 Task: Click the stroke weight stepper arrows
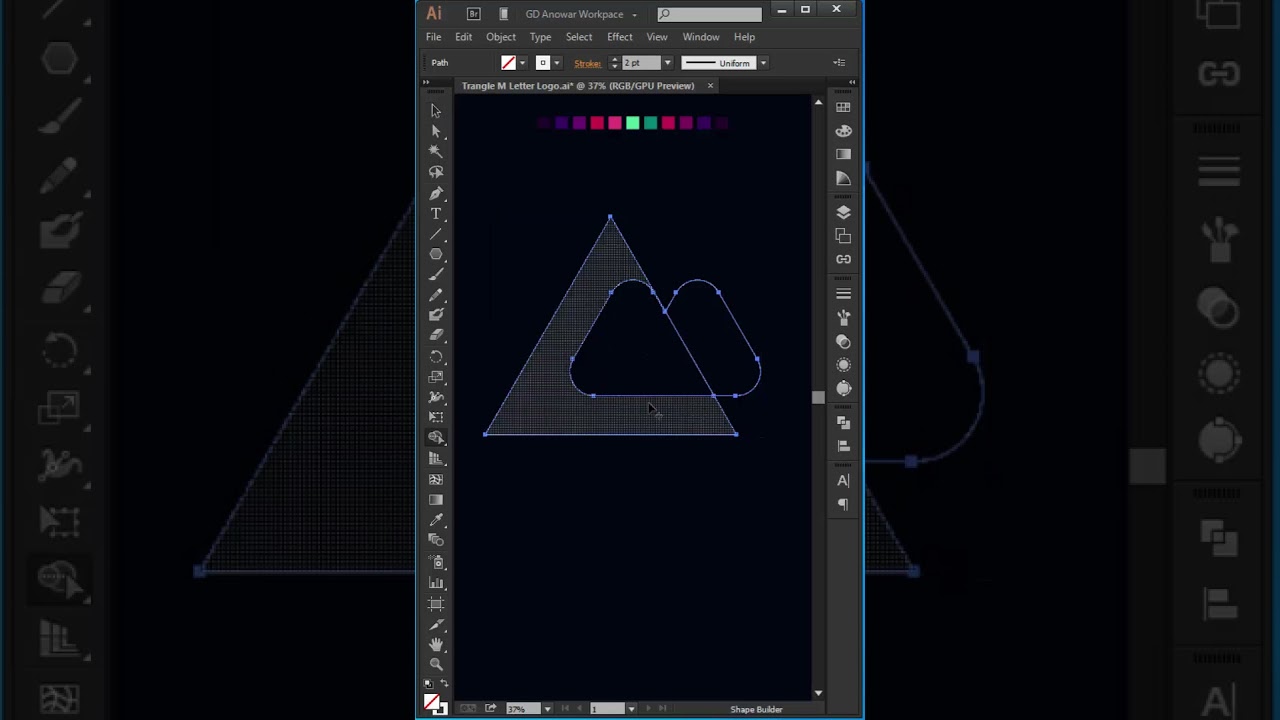click(x=614, y=63)
